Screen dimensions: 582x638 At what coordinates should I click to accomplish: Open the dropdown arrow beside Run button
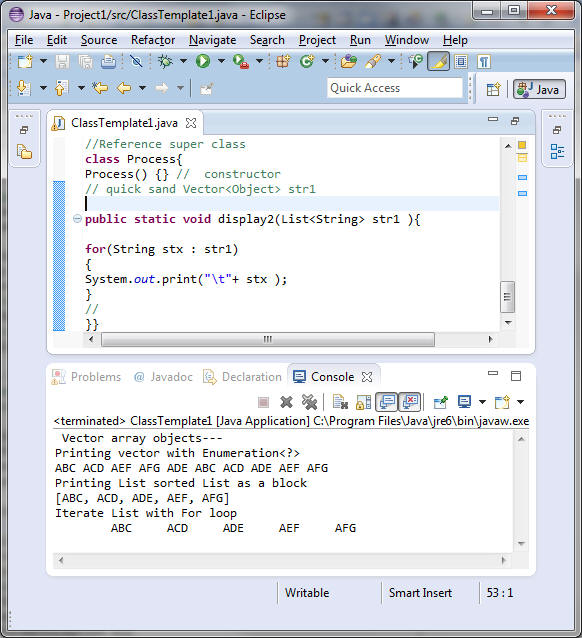click(221, 61)
